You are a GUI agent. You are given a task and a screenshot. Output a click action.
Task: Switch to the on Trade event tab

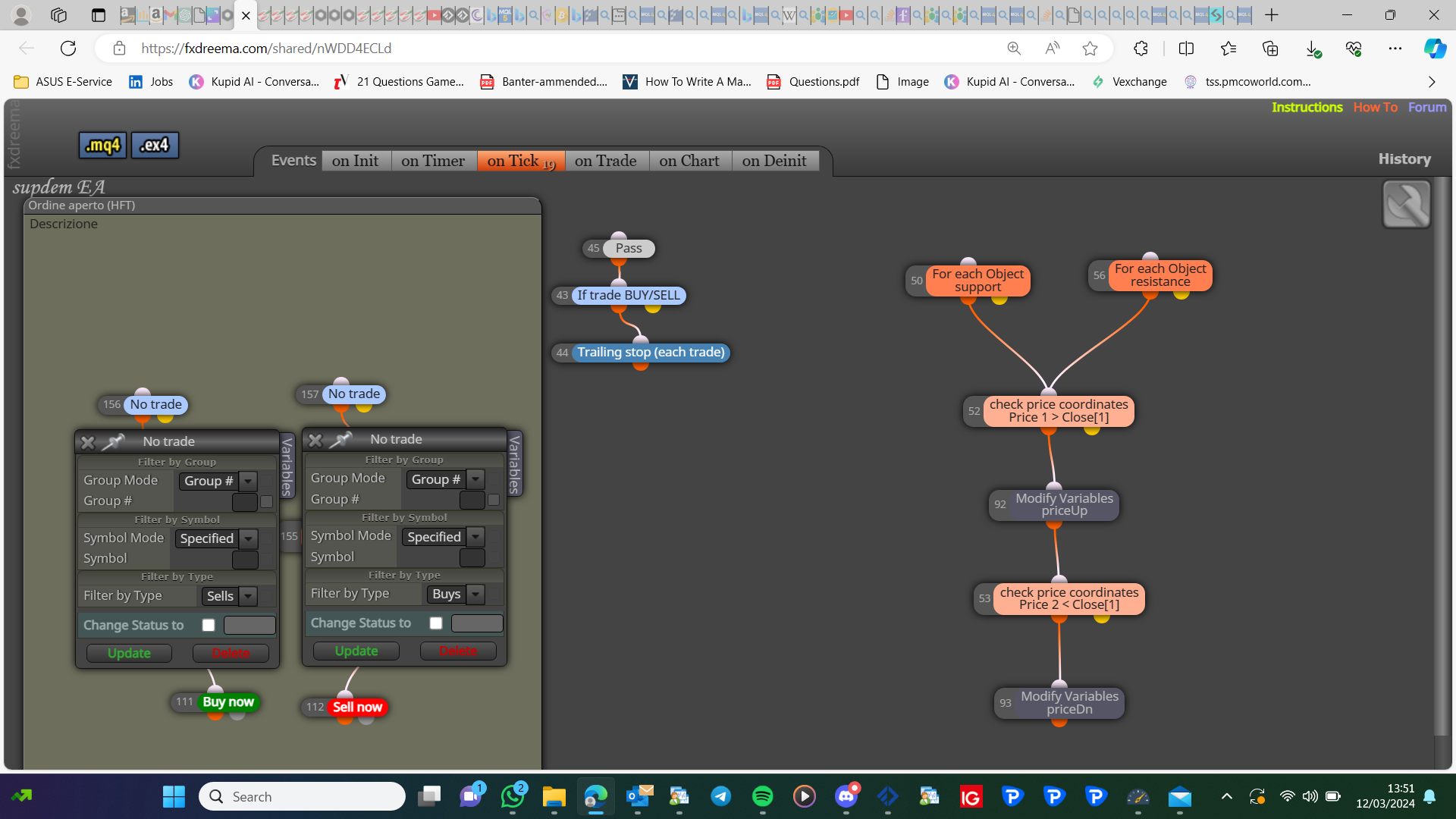[x=606, y=161]
